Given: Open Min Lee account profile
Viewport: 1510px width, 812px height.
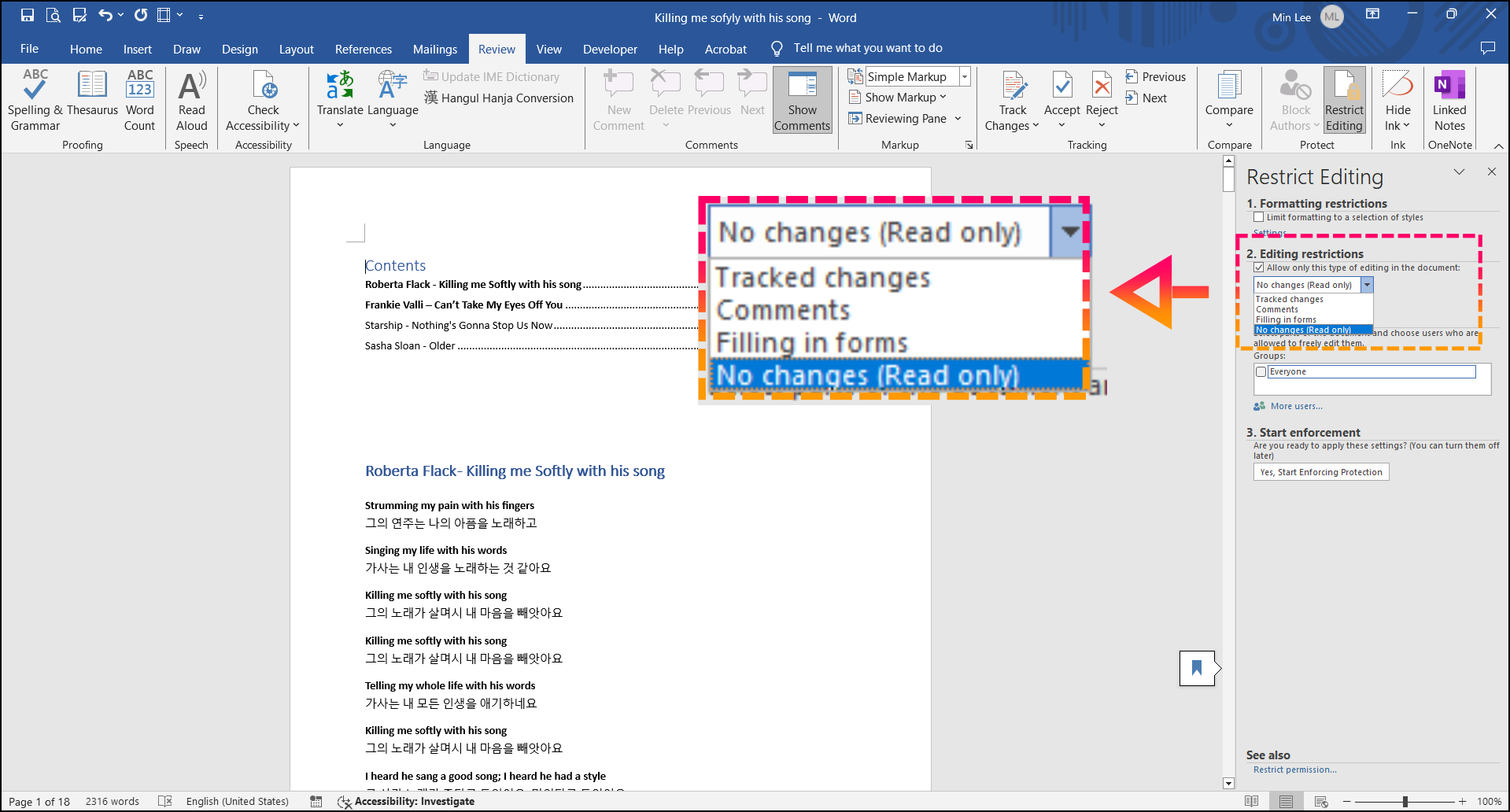Looking at the screenshot, I should pyautogui.click(x=1308, y=17).
